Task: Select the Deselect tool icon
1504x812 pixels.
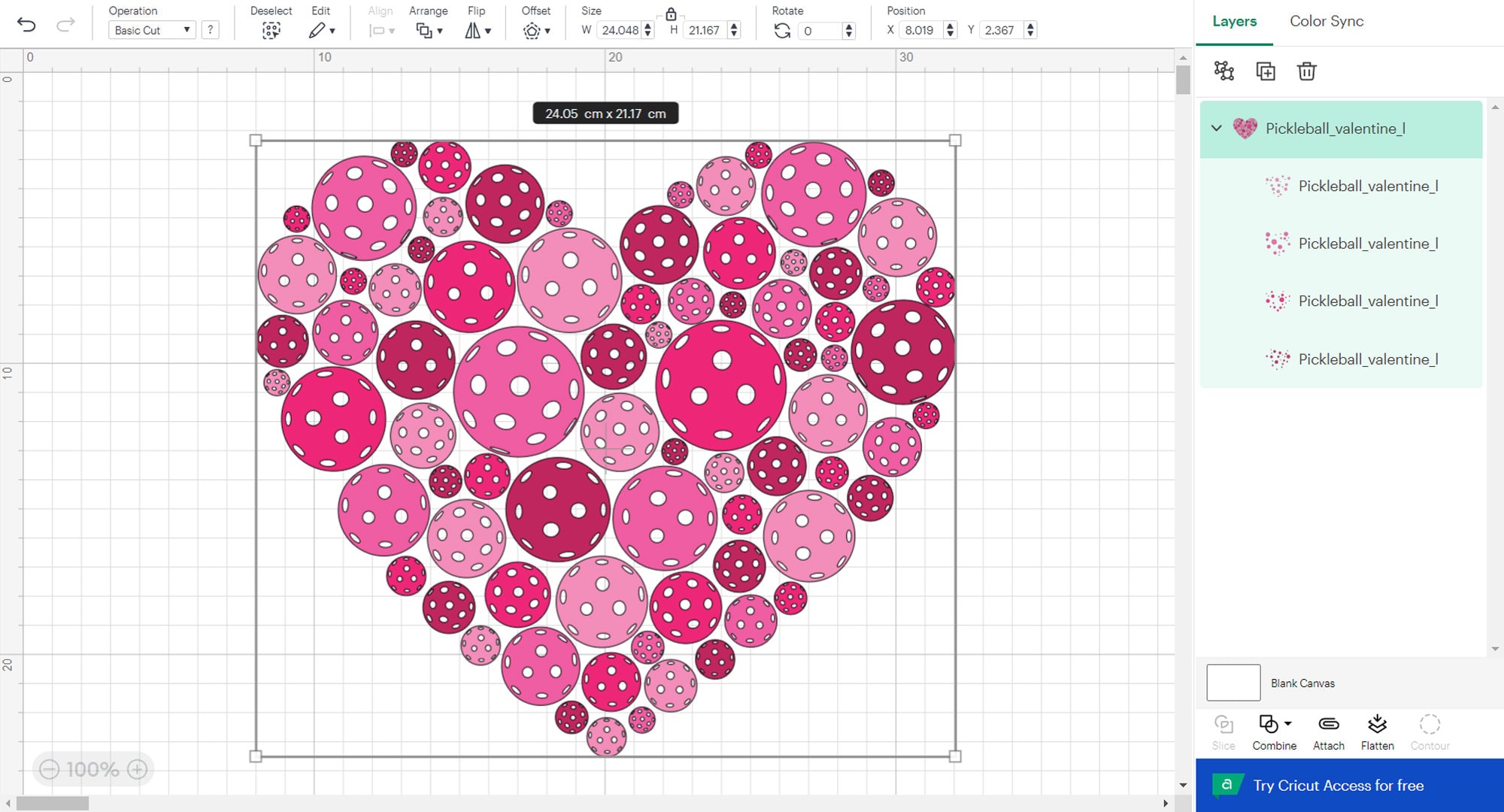Action: (x=271, y=30)
